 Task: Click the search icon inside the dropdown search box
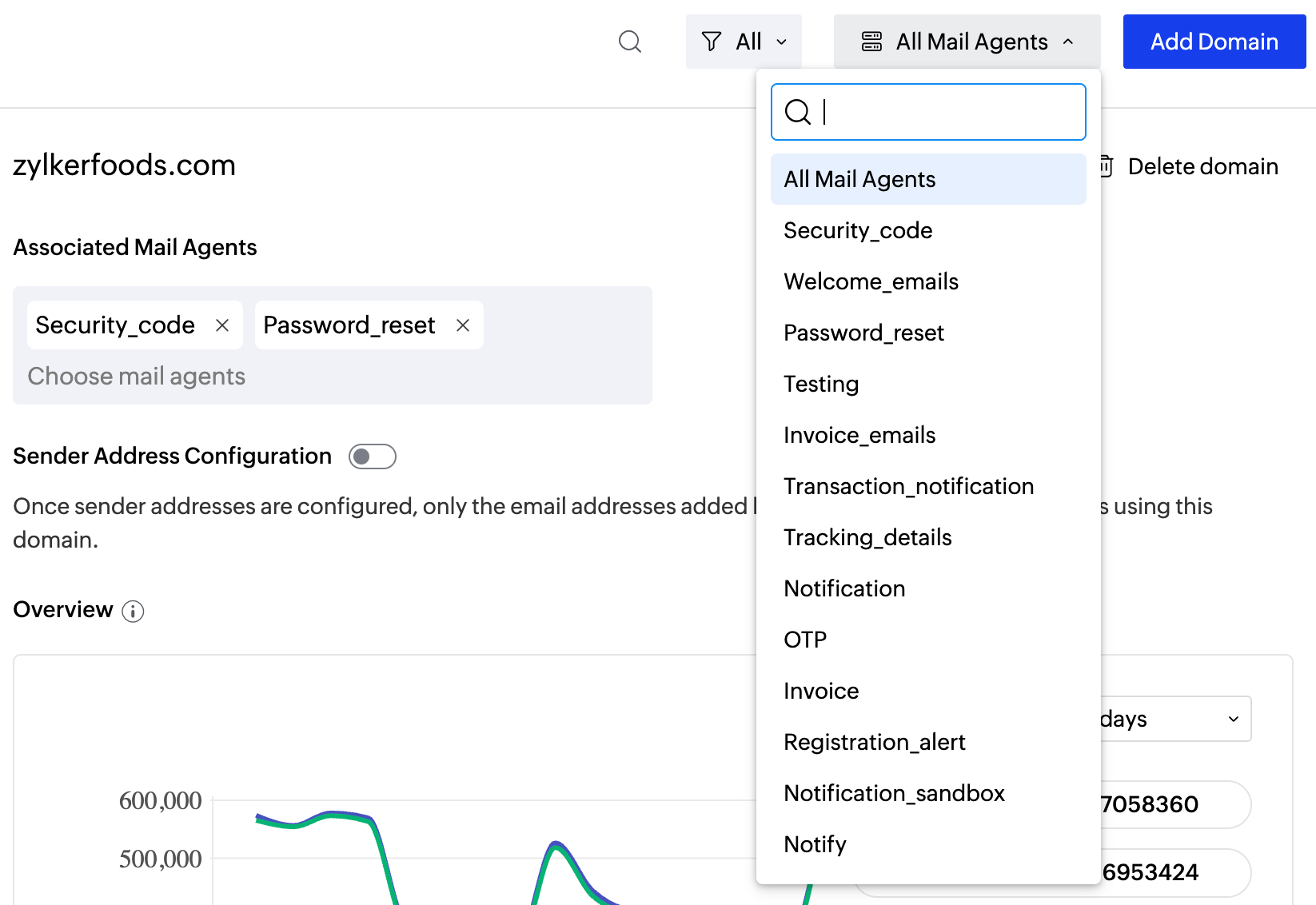click(x=798, y=113)
